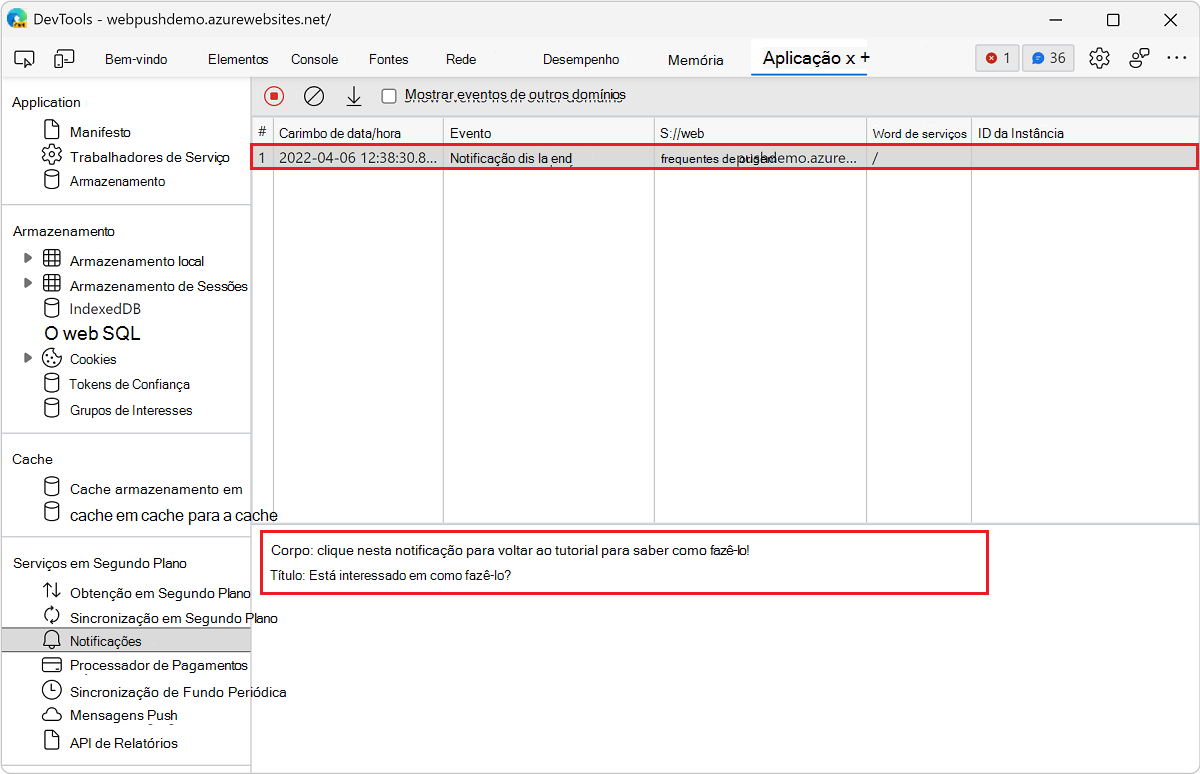Select the inspect element icon
Image resolution: width=1200 pixels, height=774 pixels.
(x=24, y=58)
